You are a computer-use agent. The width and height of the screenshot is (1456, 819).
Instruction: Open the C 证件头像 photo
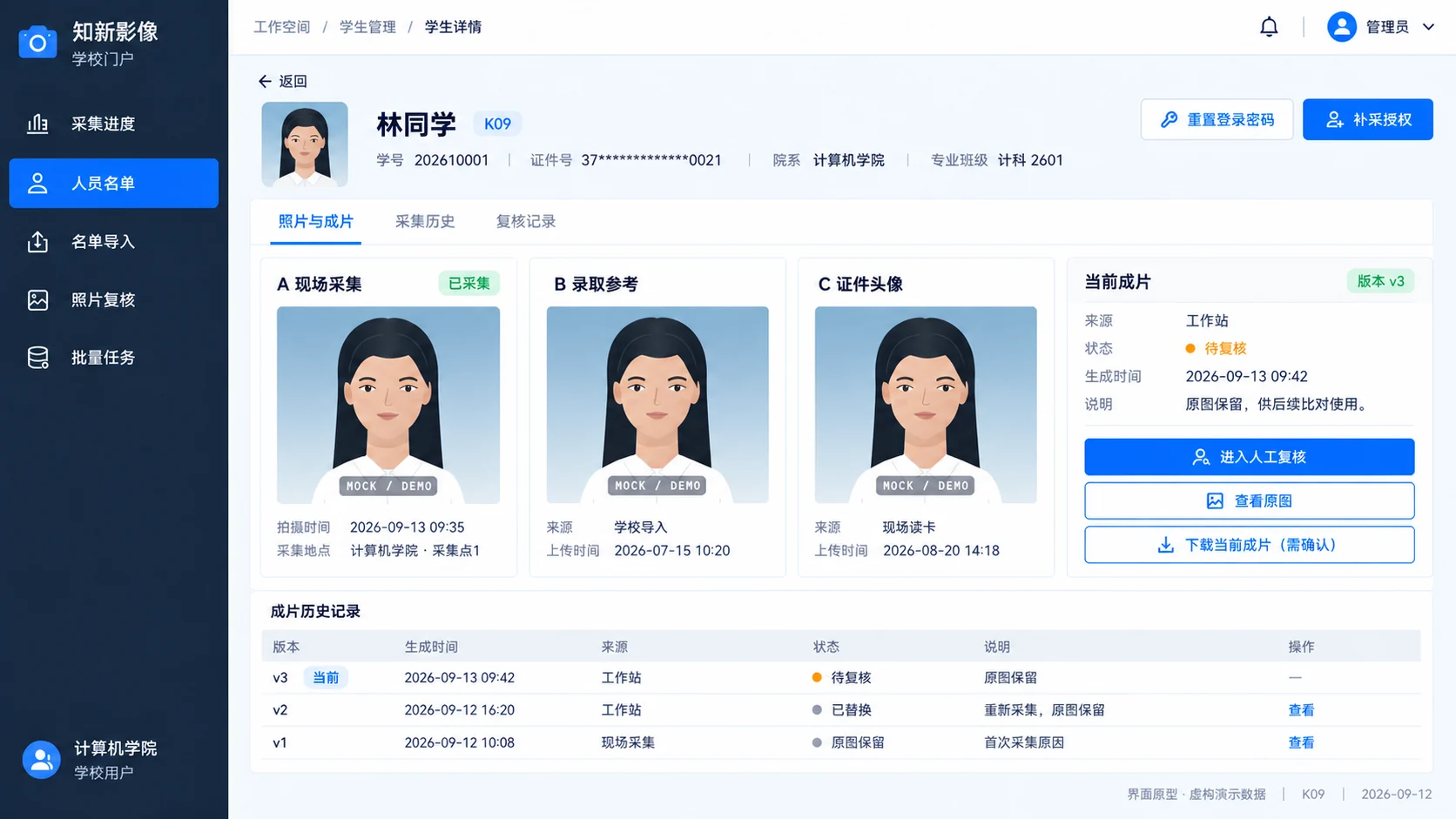tap(926, 405)
